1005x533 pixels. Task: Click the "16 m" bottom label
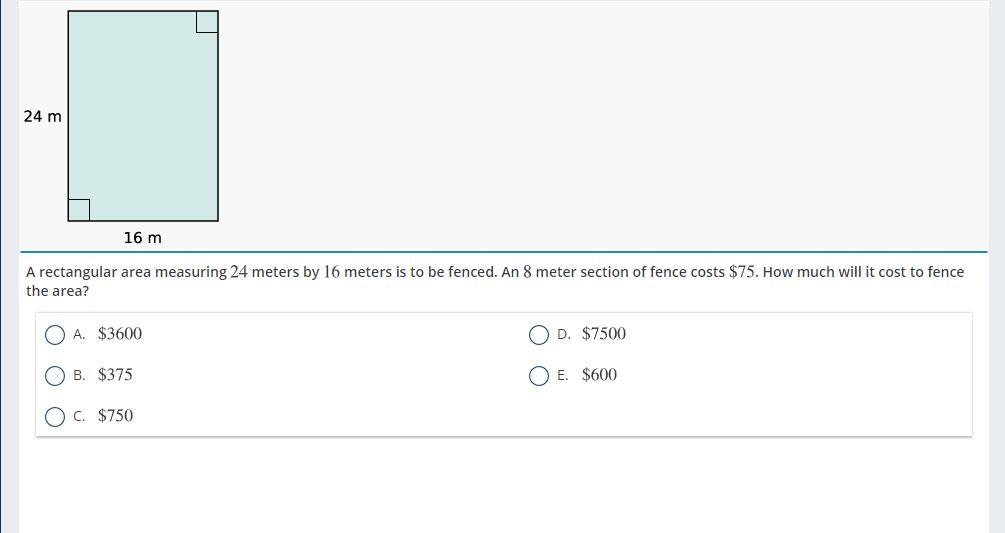(142, 238)
